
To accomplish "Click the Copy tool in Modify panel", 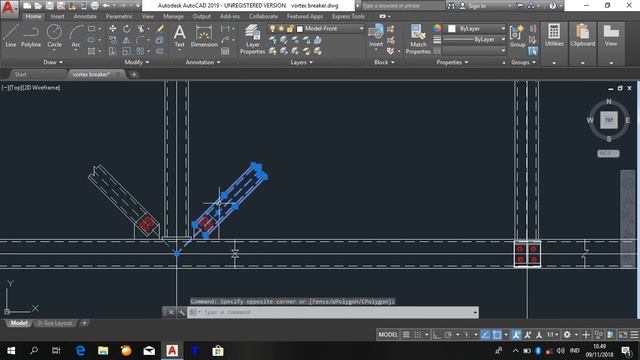I will [113, 40].
